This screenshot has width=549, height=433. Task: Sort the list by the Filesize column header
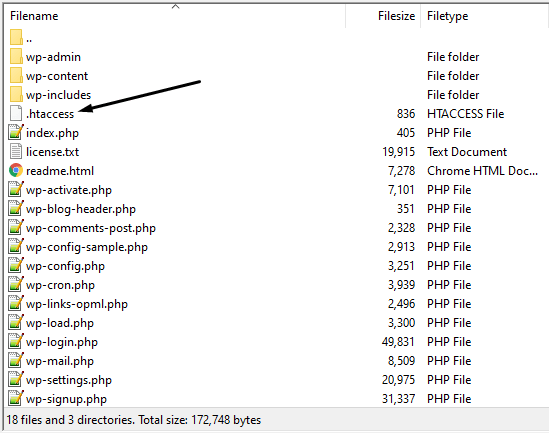click(396, 16)
